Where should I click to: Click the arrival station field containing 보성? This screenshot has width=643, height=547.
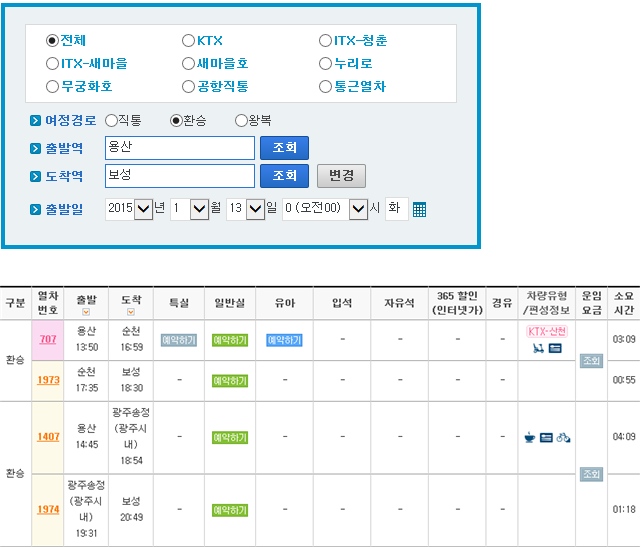[180, 176]
